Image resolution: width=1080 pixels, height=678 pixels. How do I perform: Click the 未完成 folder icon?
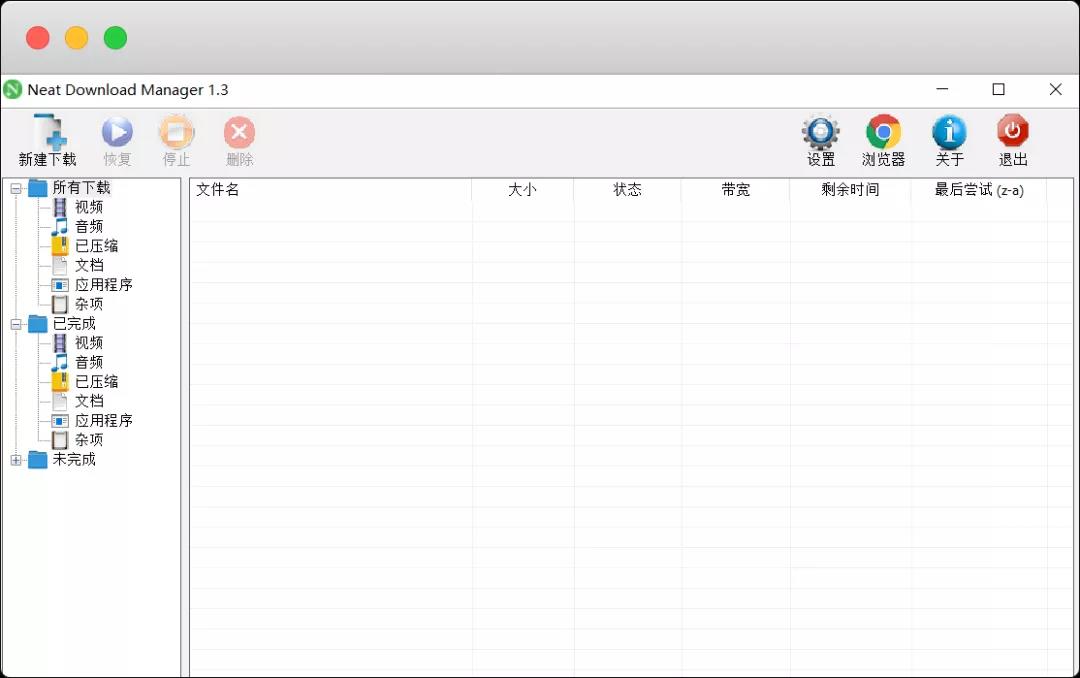point(37,460)
